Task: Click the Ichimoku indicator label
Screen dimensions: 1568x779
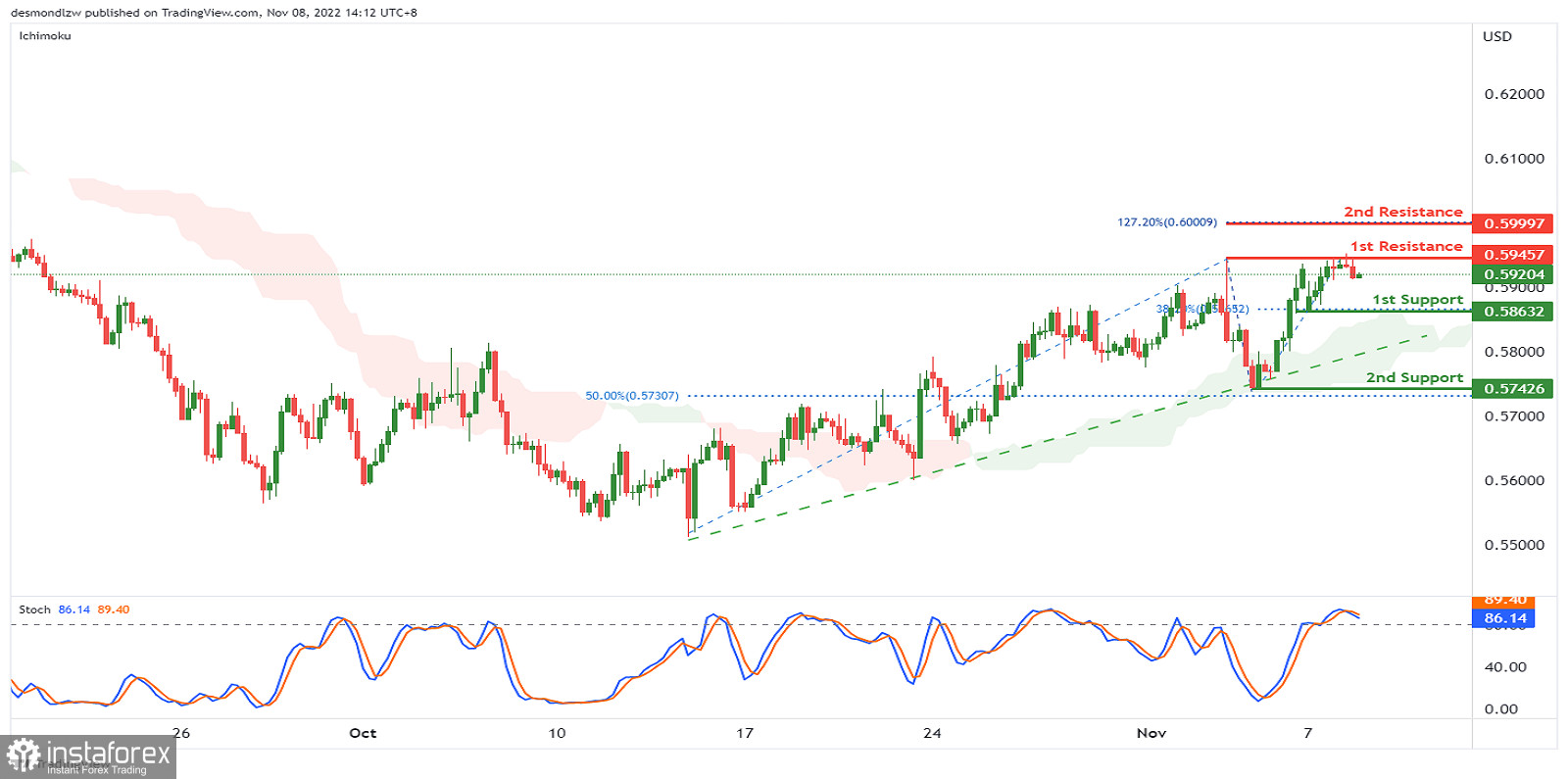Action: point(45,36)
